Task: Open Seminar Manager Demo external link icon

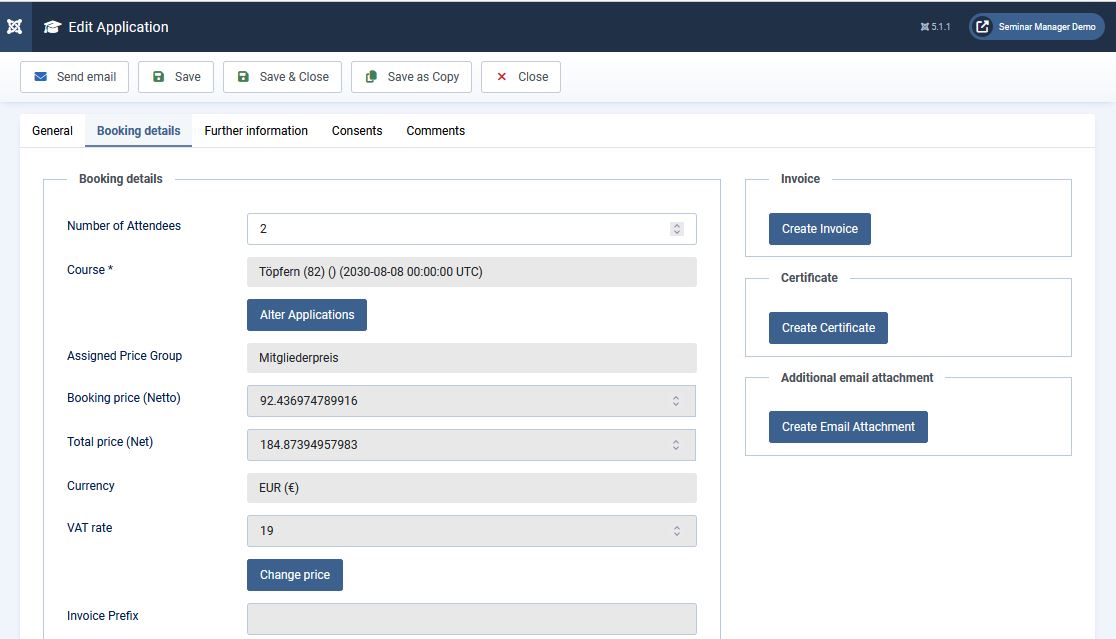Action: pyautogui.click(x=983, y=26)
